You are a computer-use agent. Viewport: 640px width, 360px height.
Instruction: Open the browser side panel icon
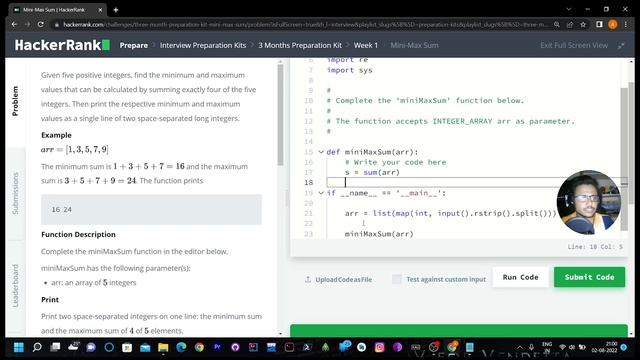(x=599, y=24)
